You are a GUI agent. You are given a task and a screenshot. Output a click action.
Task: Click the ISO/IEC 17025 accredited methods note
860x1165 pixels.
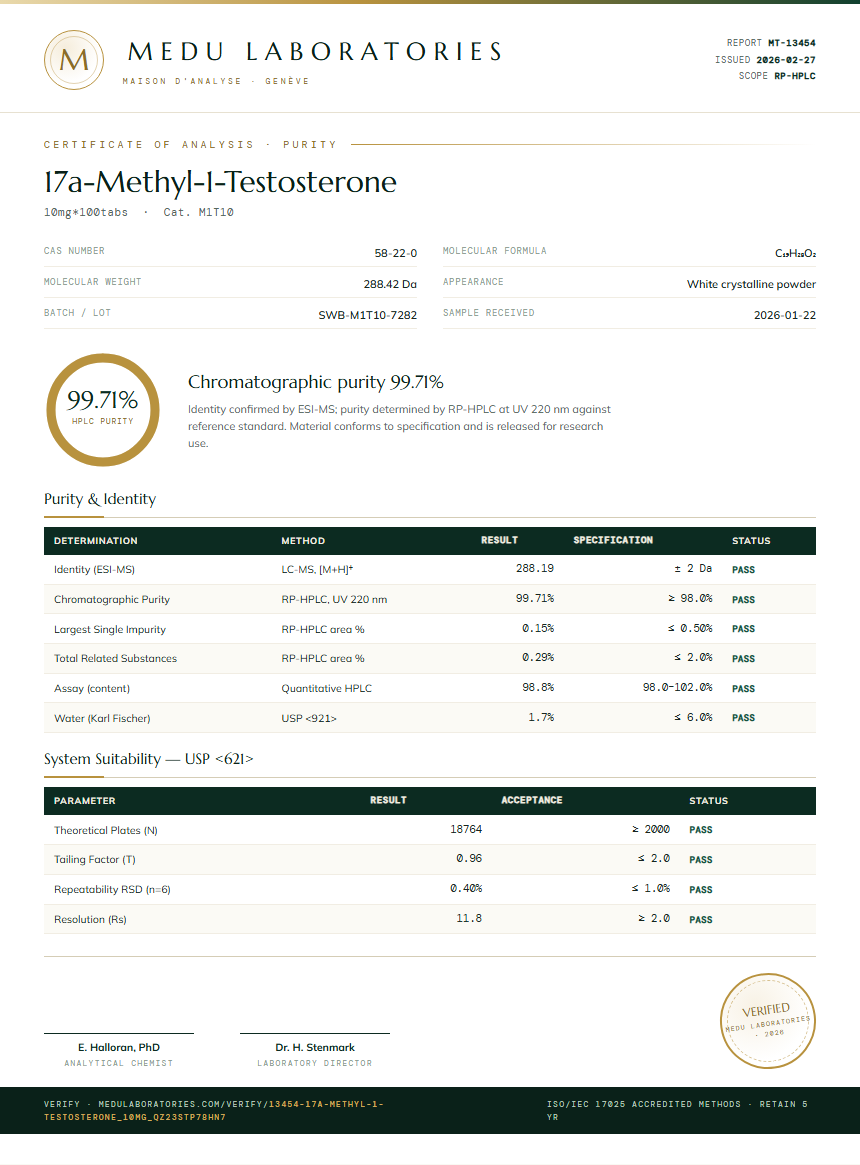pos(677,1110)
